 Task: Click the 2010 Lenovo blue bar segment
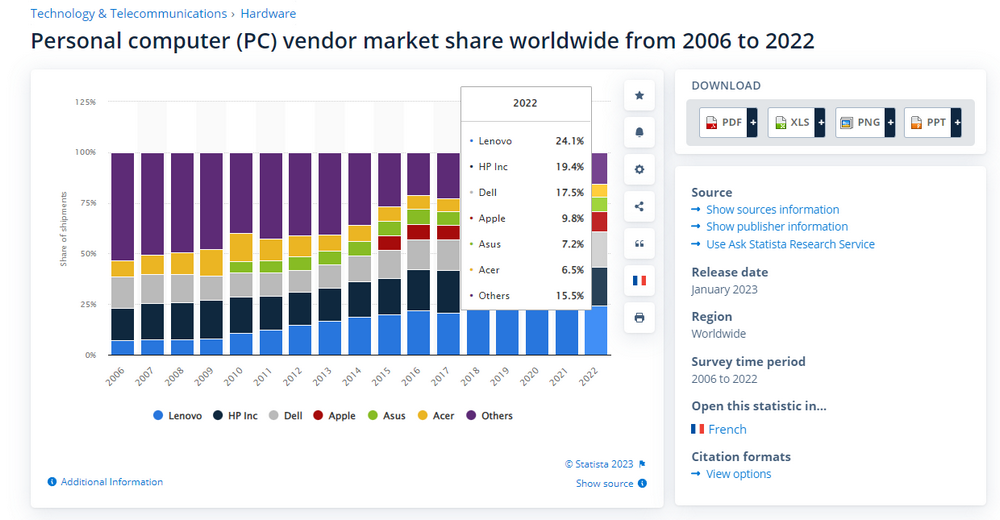(x=241, y=344)
